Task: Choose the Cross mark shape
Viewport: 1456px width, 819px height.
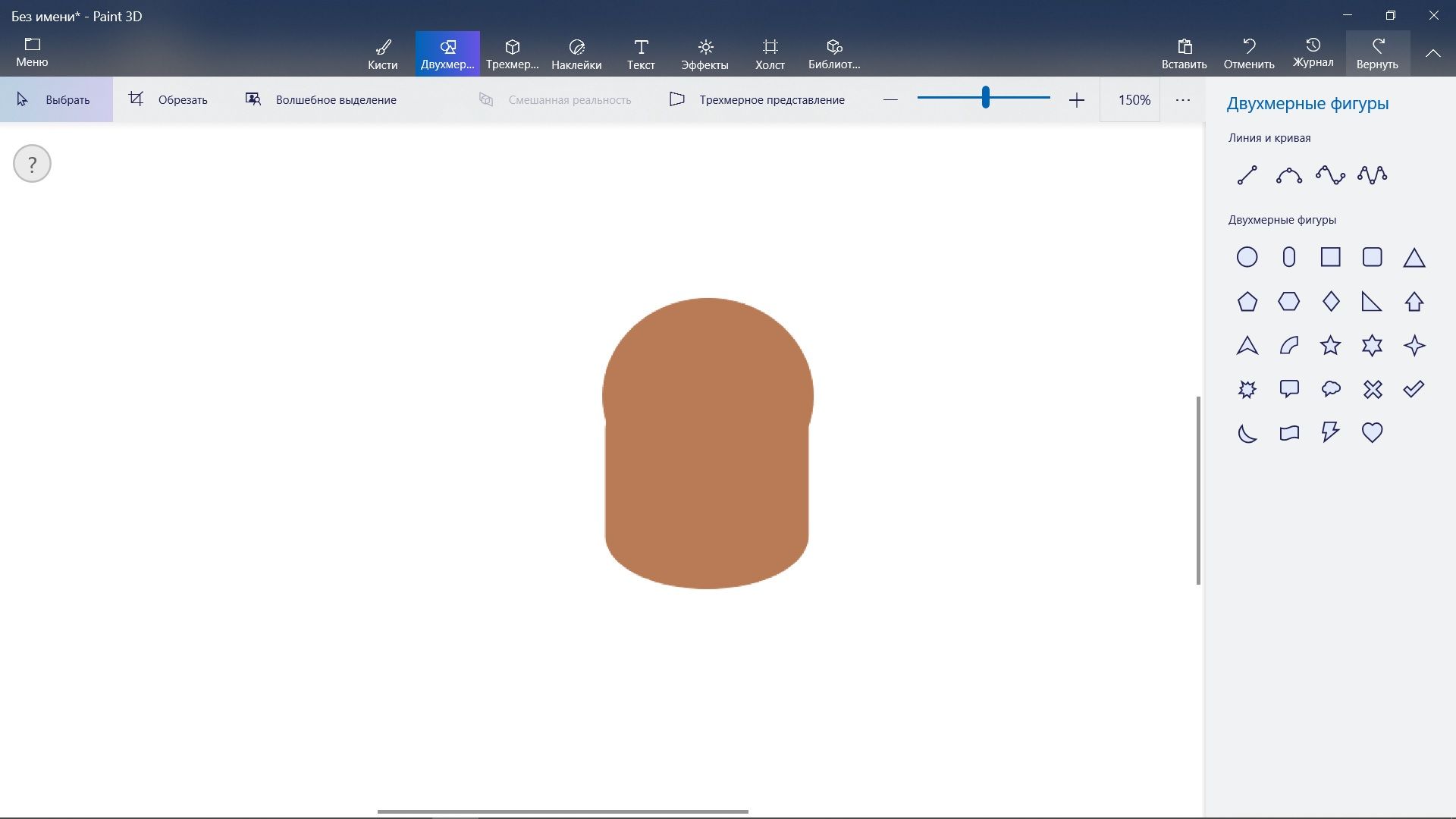Action: pos(1372,389)
